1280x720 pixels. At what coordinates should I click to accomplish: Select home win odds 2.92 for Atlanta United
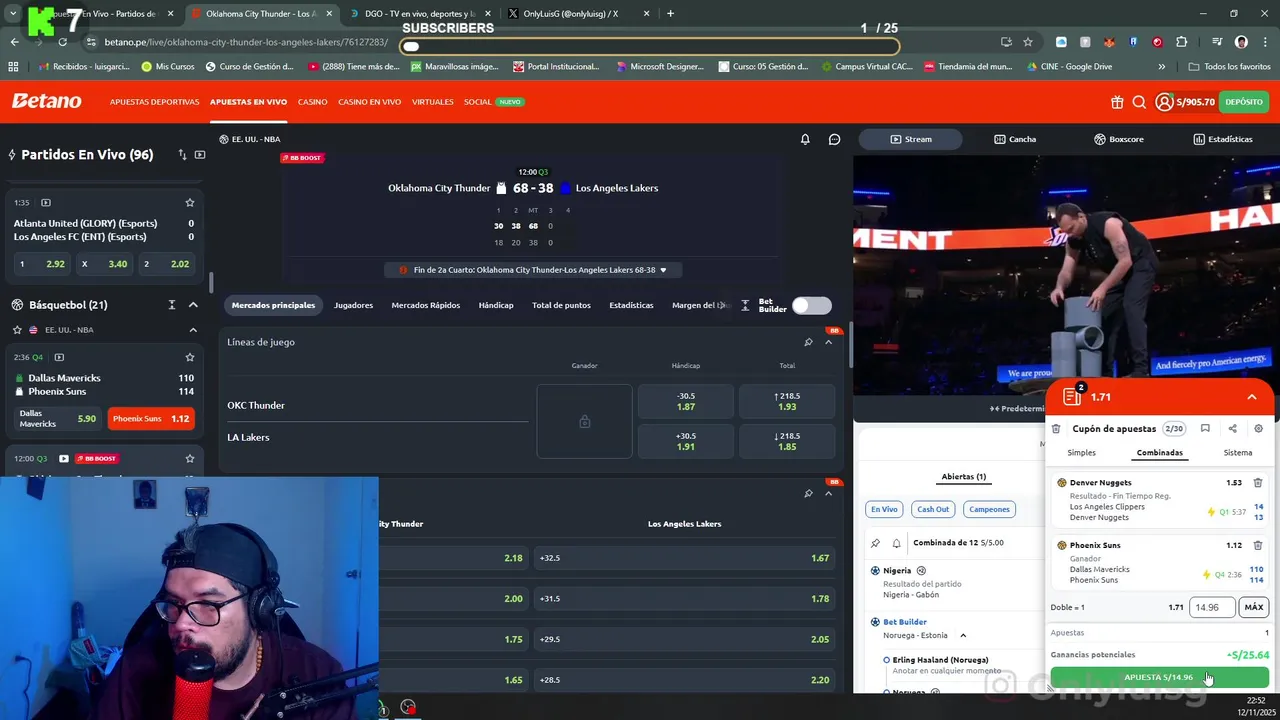tap(41, 264)
